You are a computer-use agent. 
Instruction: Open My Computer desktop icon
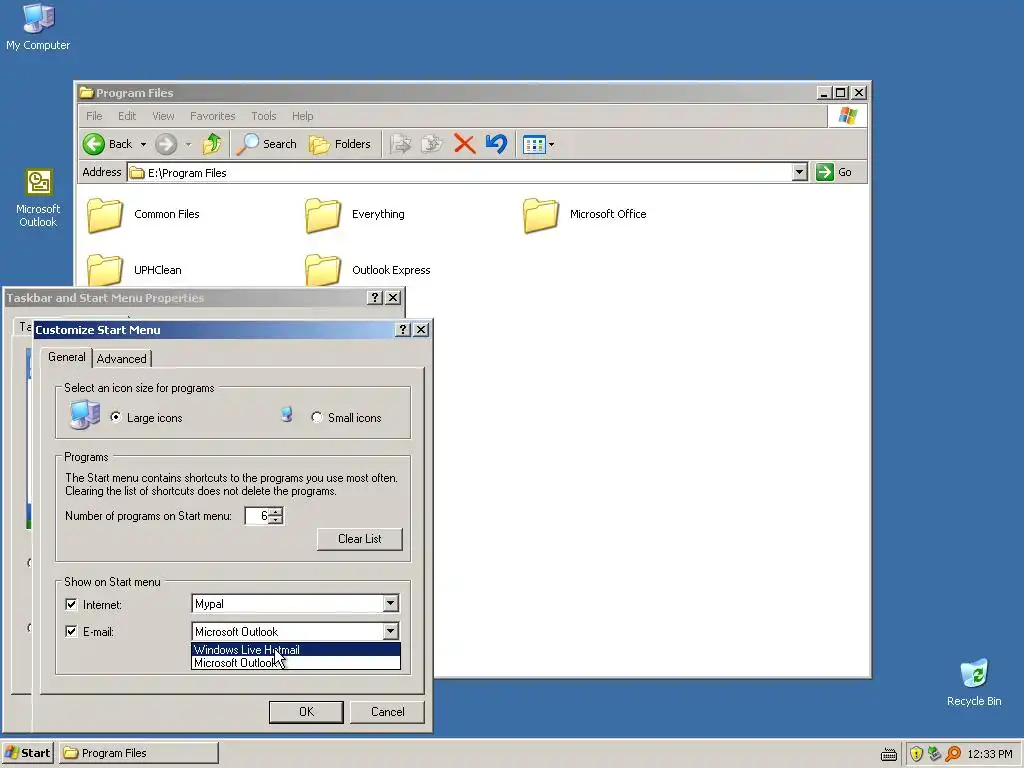(38, 26)
